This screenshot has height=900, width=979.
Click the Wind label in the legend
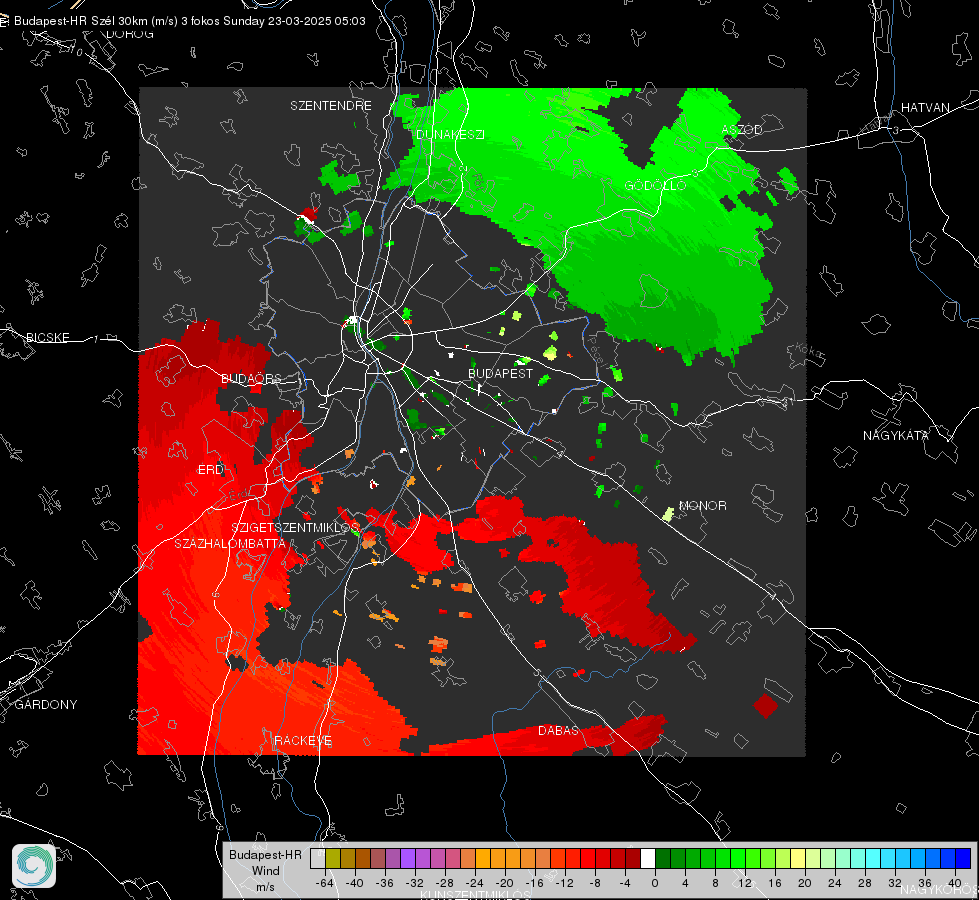coord(265,871)
